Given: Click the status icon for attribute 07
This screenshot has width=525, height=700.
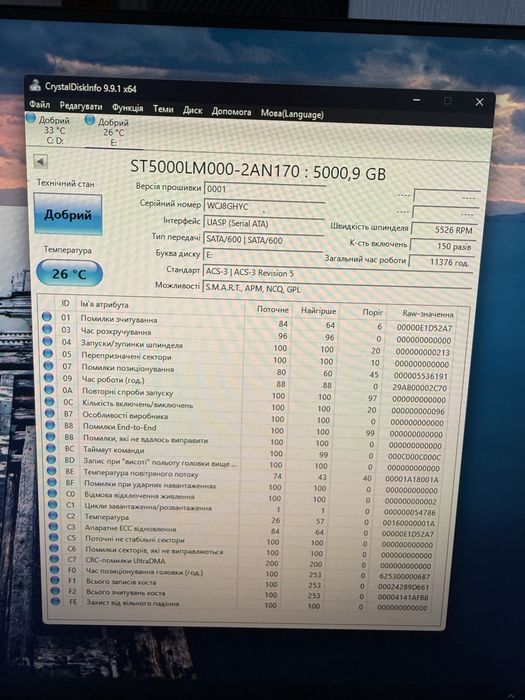Looking at the screenshot, I should click(x=49, y=365).
